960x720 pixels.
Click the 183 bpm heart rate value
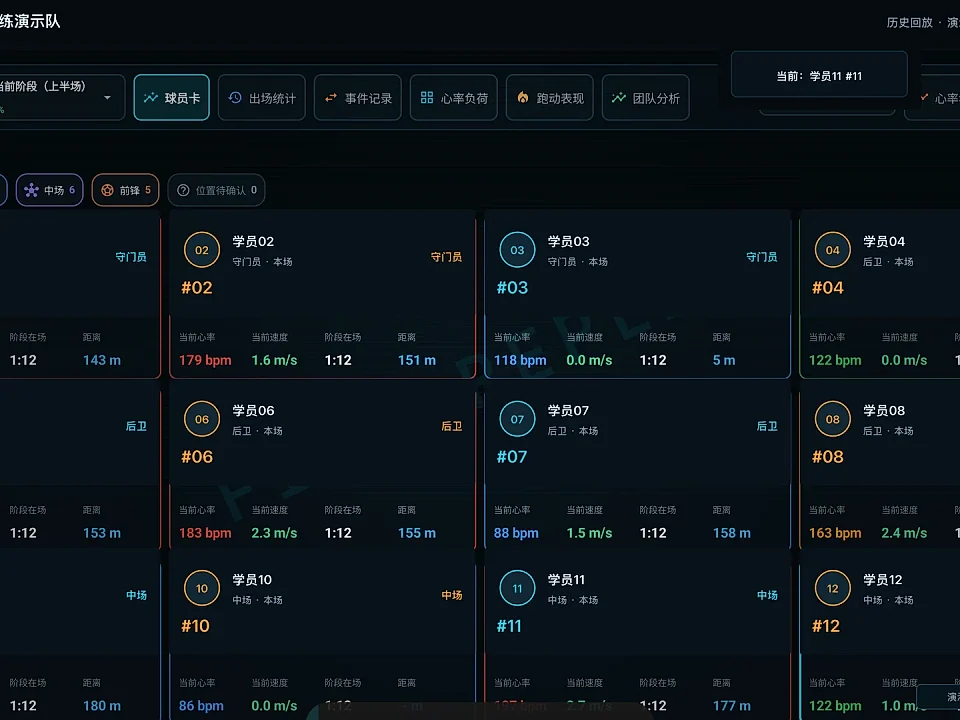pos(205,533)
